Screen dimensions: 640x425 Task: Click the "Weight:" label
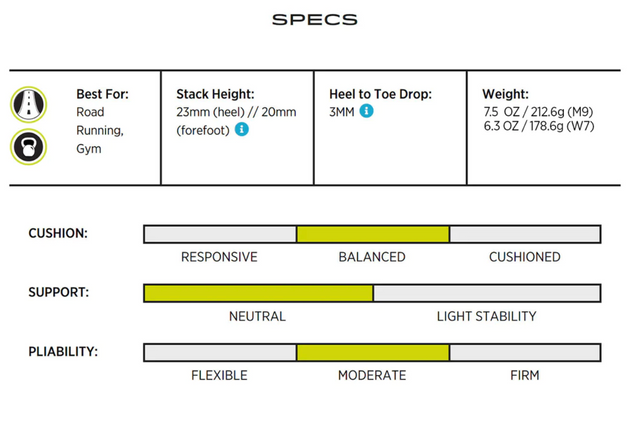point(508,94)
